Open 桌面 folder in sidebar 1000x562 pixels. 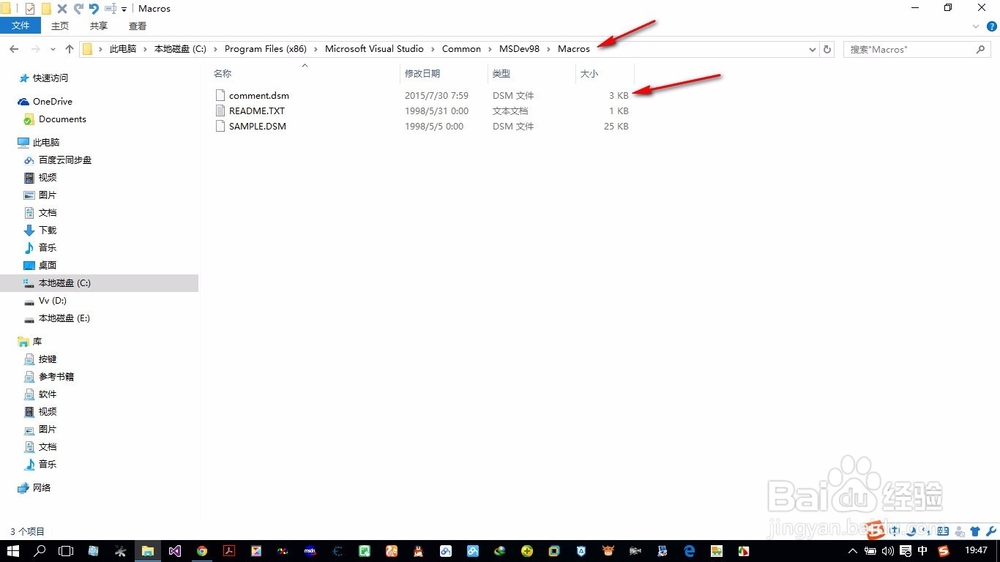47,265
